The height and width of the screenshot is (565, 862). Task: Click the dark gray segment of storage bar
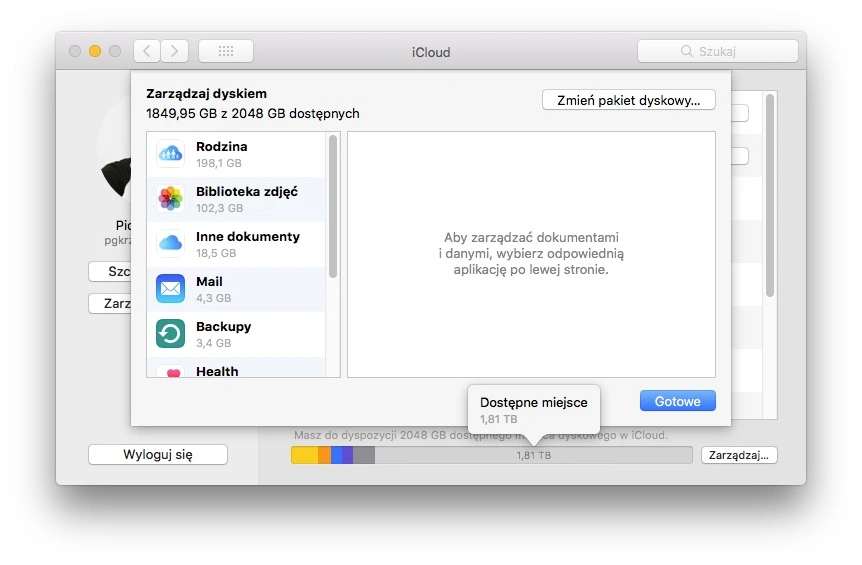pyautogui.click(x=364, y=455)
